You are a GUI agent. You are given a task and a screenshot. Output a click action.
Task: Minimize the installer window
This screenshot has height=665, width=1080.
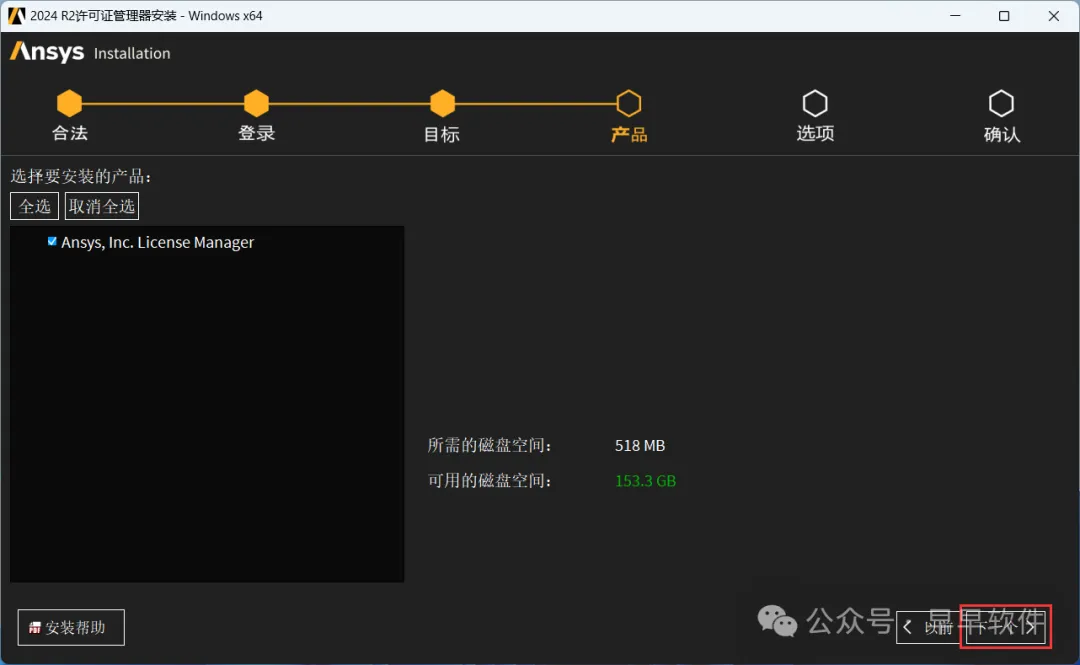[x=955, y=15]
